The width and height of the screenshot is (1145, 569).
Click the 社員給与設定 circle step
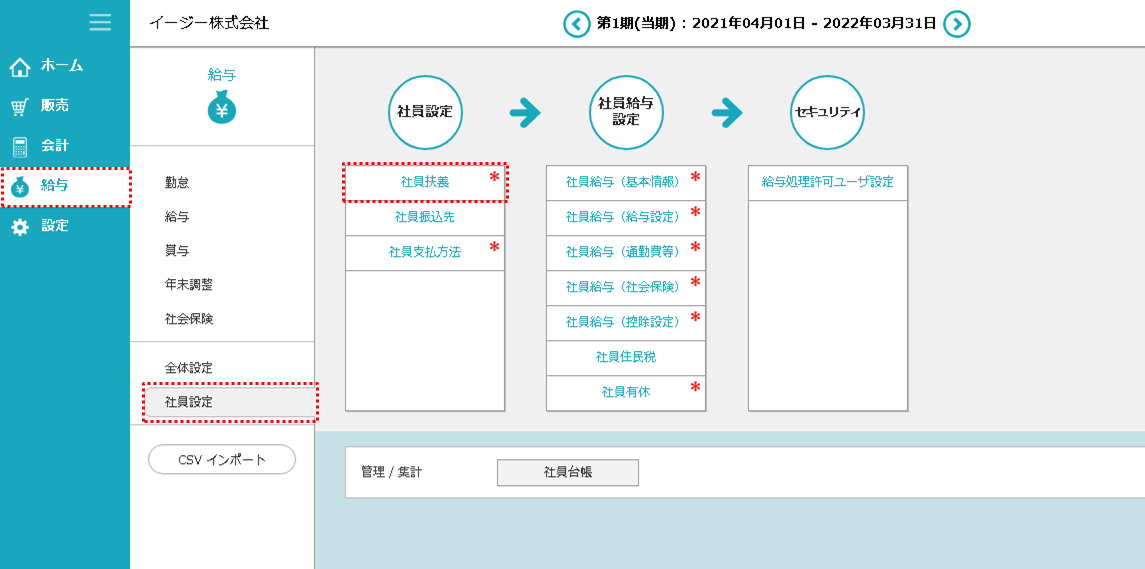[x=626, y=111]
